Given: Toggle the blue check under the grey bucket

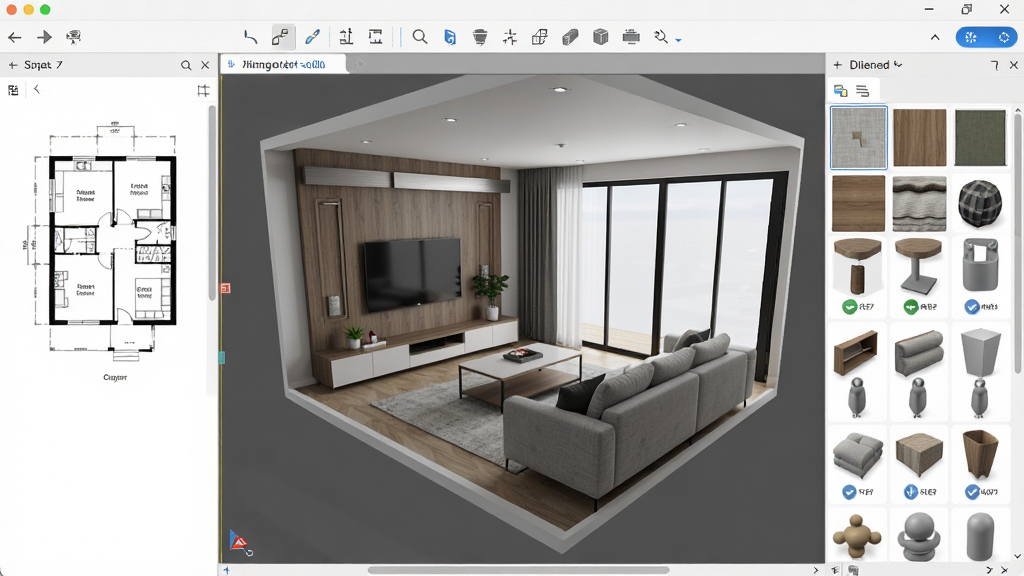Looking at the screenshot, I should pos(972,306).
